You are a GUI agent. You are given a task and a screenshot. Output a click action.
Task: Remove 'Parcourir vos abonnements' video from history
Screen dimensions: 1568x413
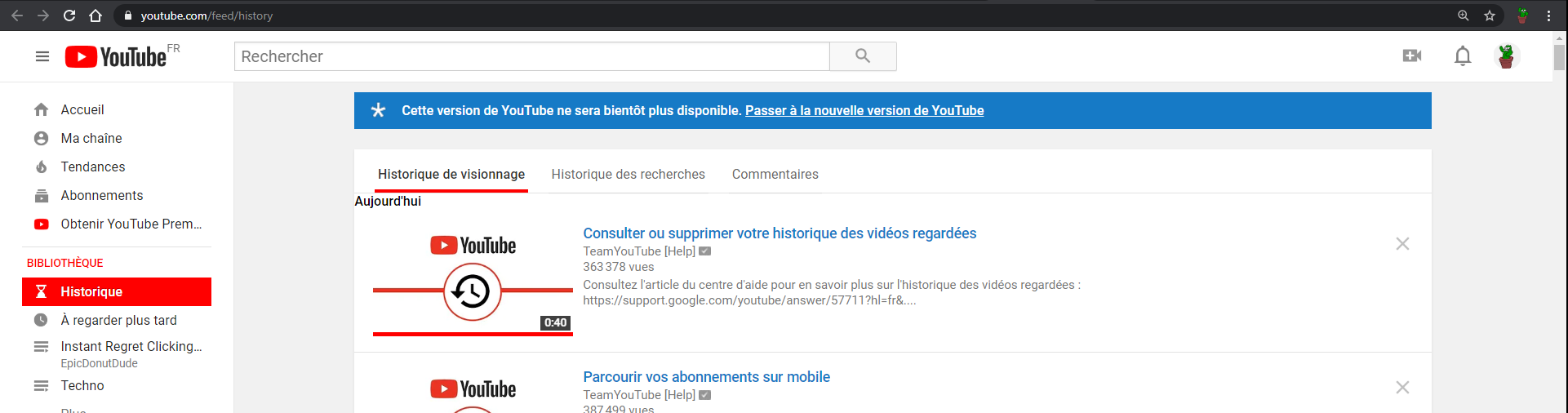[1402, 387]
